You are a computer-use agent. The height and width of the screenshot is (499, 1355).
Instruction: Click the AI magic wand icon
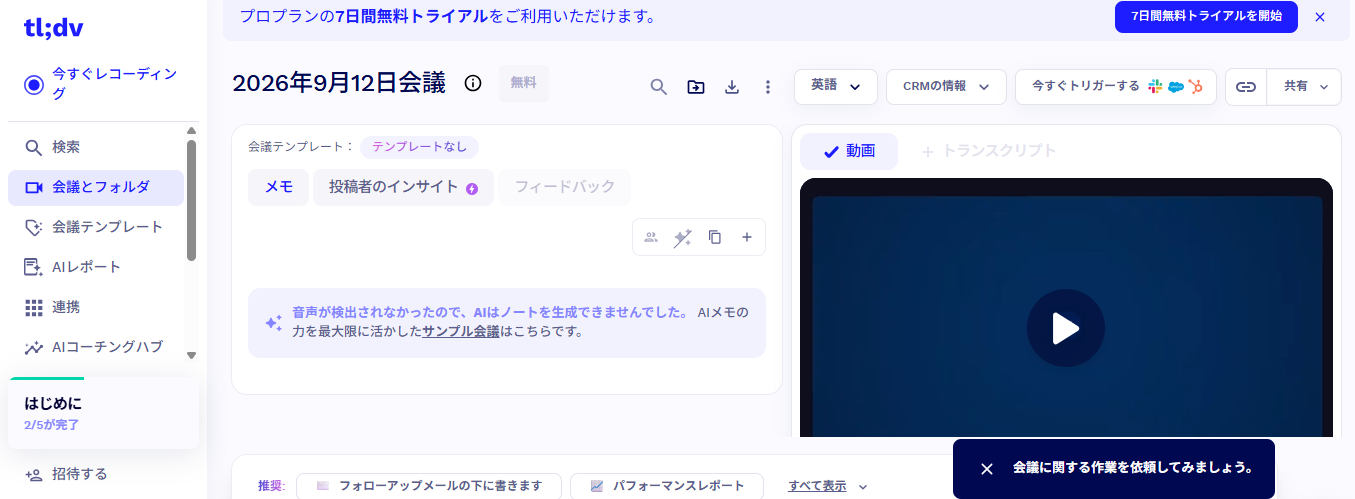click(683, 237)
